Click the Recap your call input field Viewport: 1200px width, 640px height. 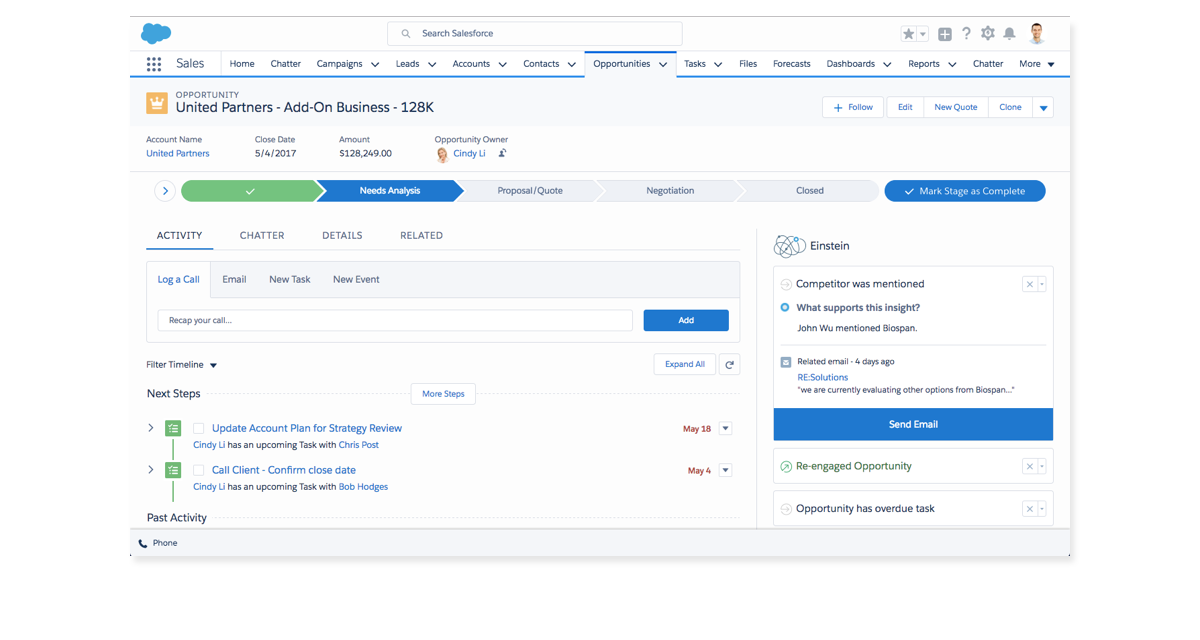[x=395, y=321]
